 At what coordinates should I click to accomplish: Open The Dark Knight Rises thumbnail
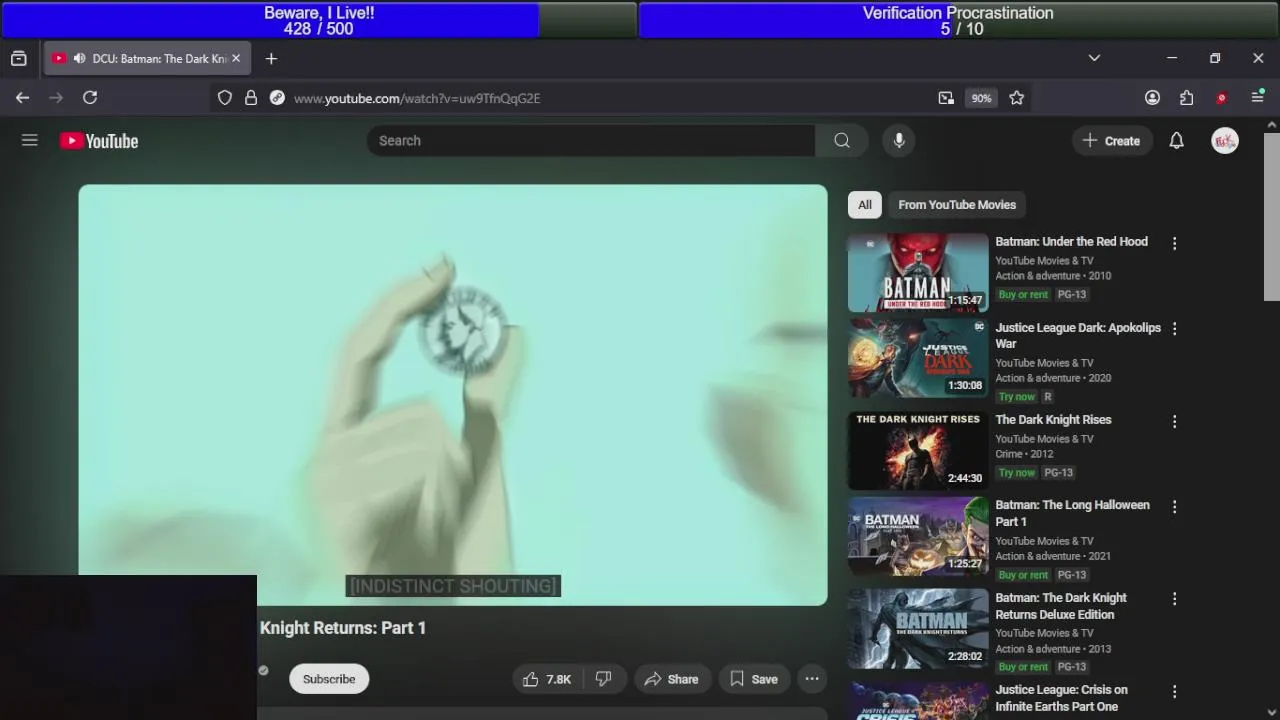(918, 451)
